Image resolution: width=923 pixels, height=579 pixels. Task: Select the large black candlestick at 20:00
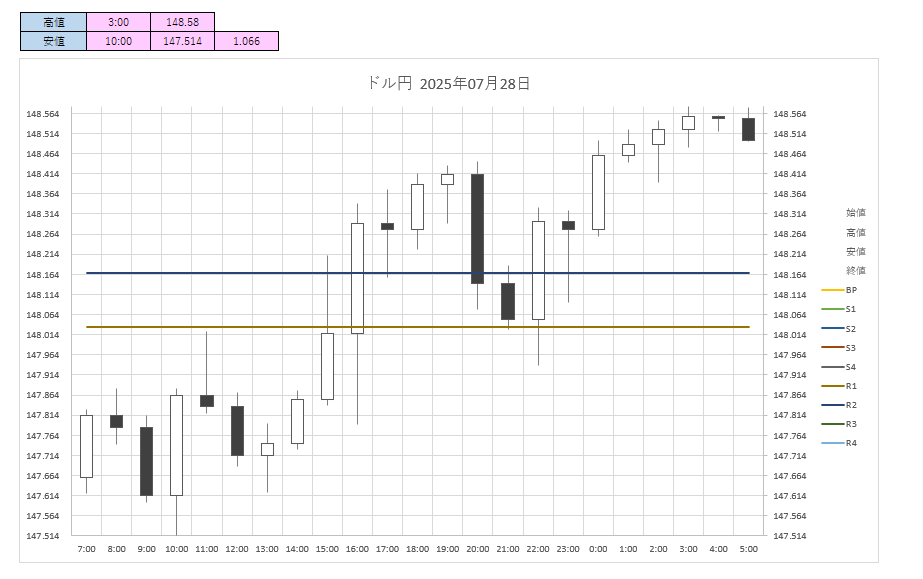478,228
